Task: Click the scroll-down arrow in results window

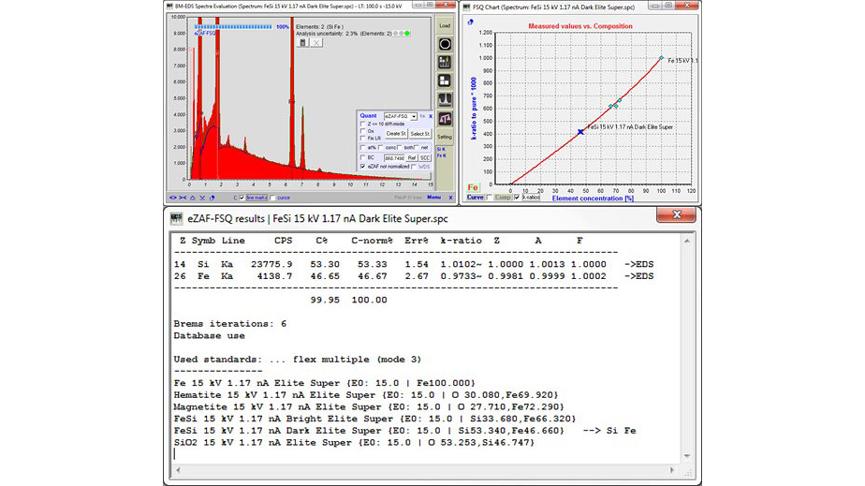Action: pyautogui.click(x=687, y=456)
